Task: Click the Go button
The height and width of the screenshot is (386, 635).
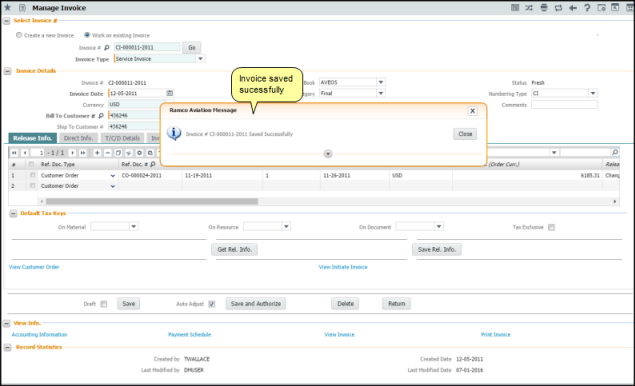Action: pyautogui.click(x=192, y=47)
